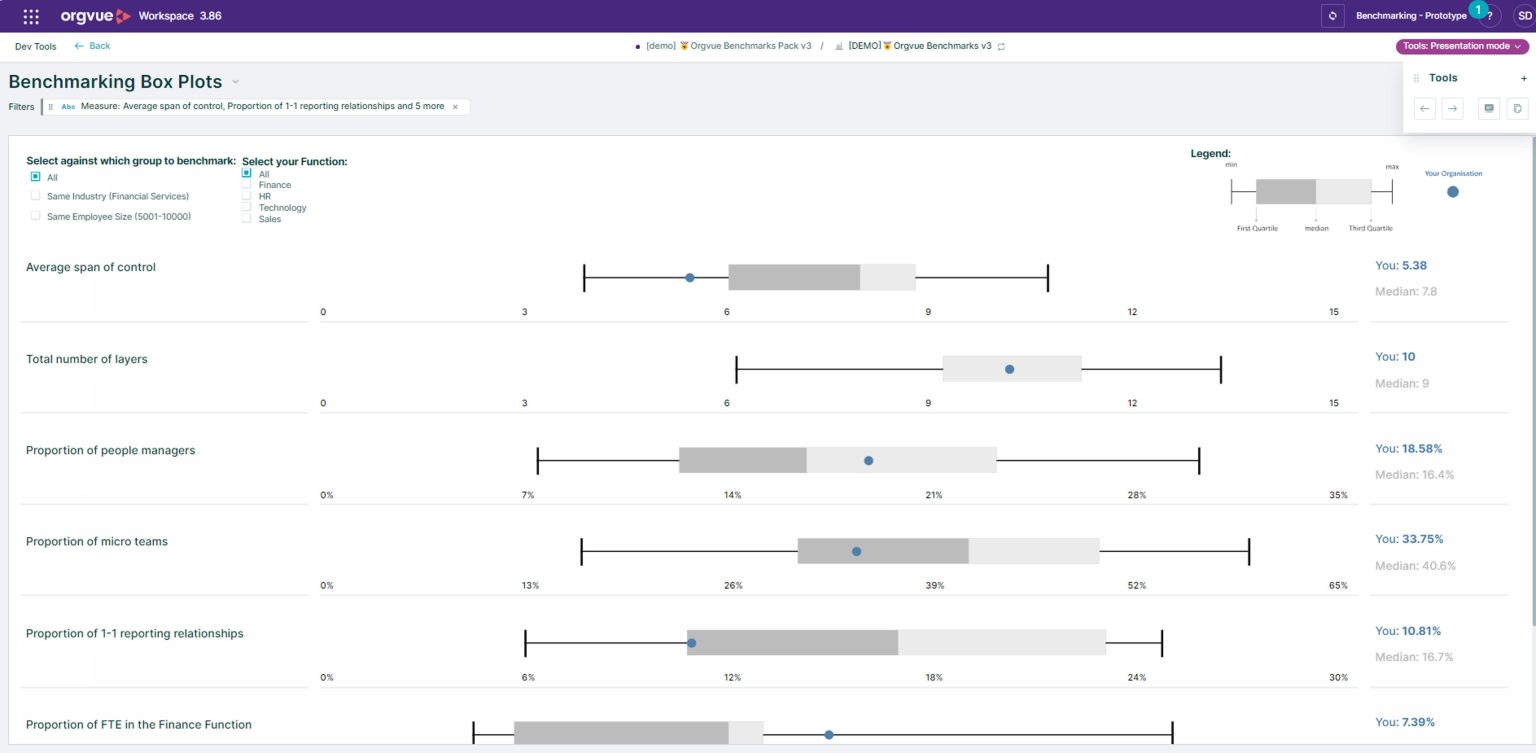Open the SD user avatar menu

click(x=1524, y=16)
